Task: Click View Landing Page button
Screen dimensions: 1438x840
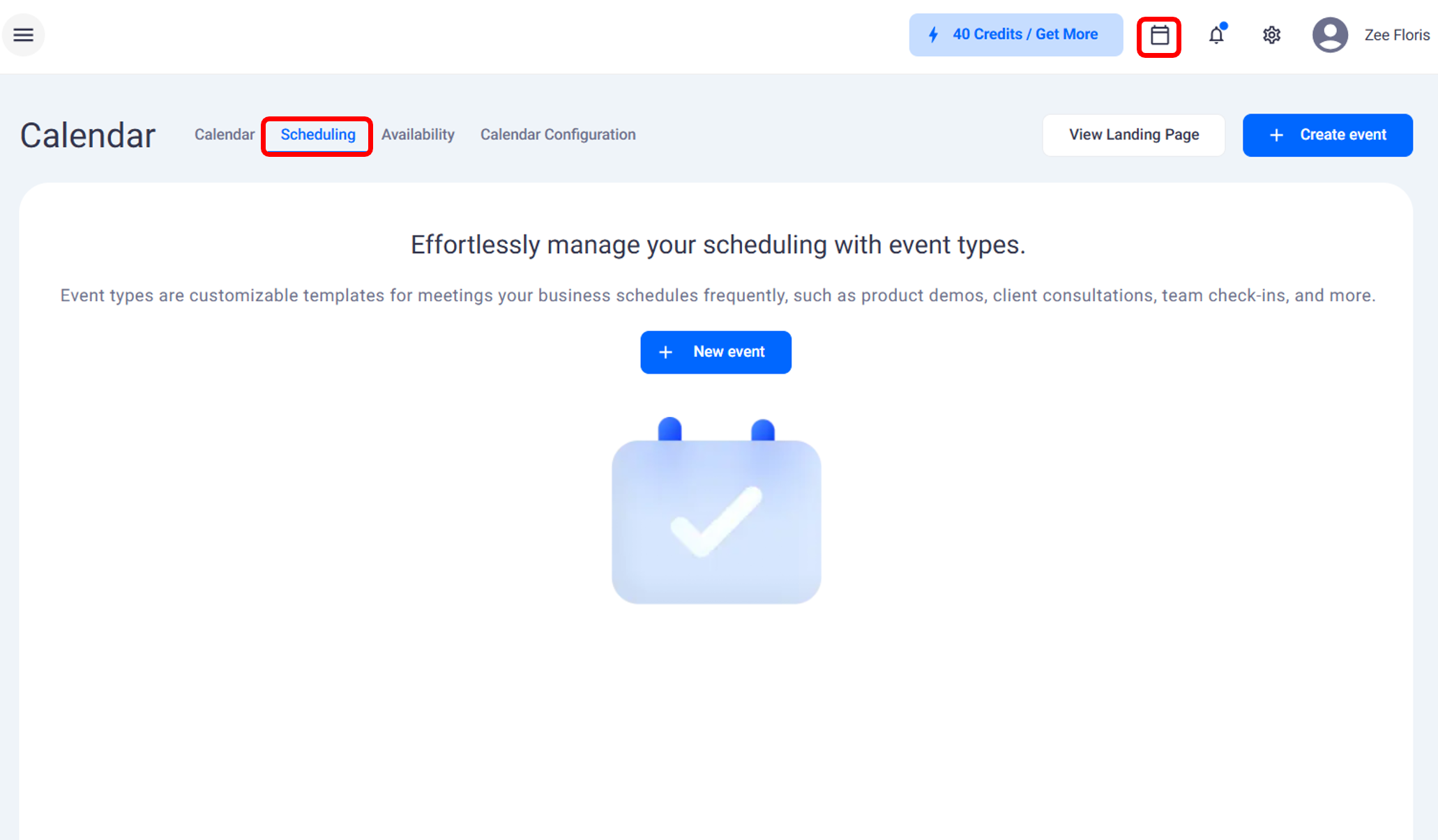Action: coord(1134,135)
